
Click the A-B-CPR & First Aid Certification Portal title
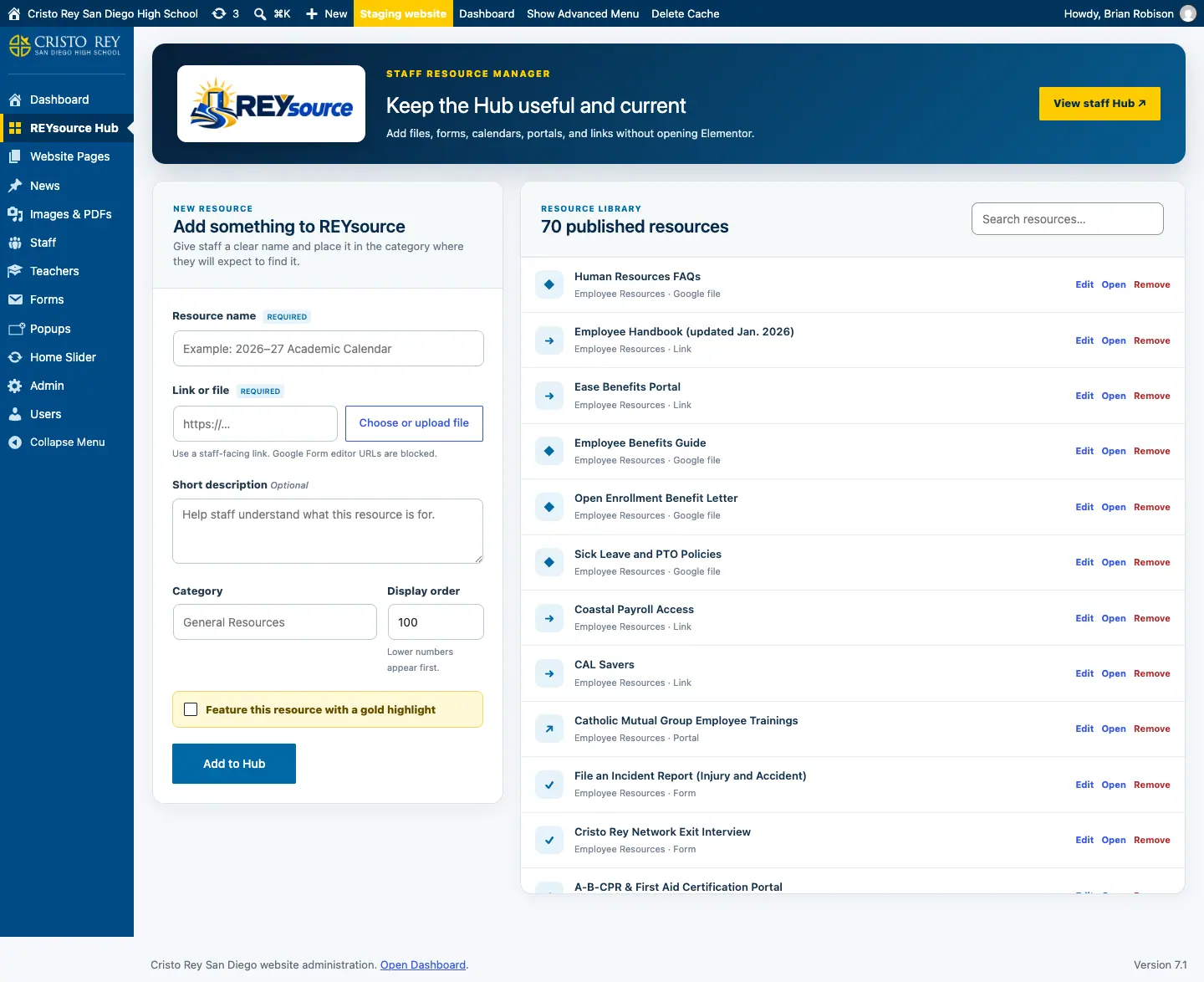(x=678, y=887)
